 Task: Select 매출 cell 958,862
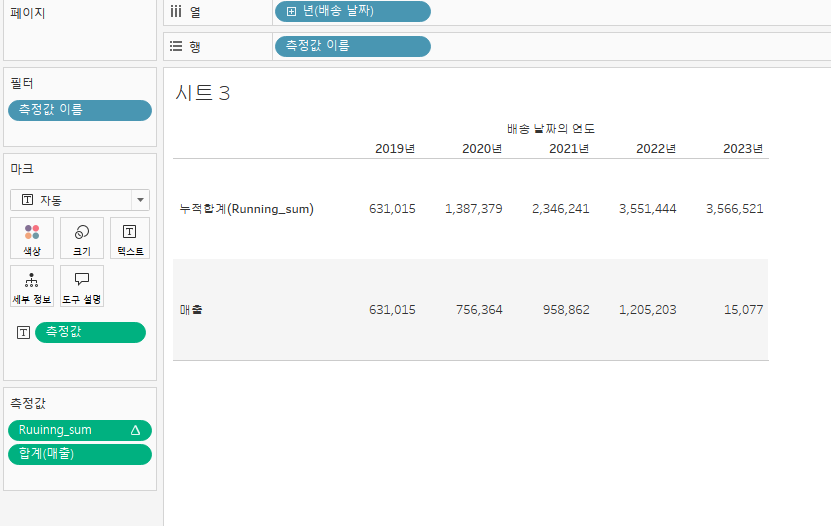pos(566,310)
